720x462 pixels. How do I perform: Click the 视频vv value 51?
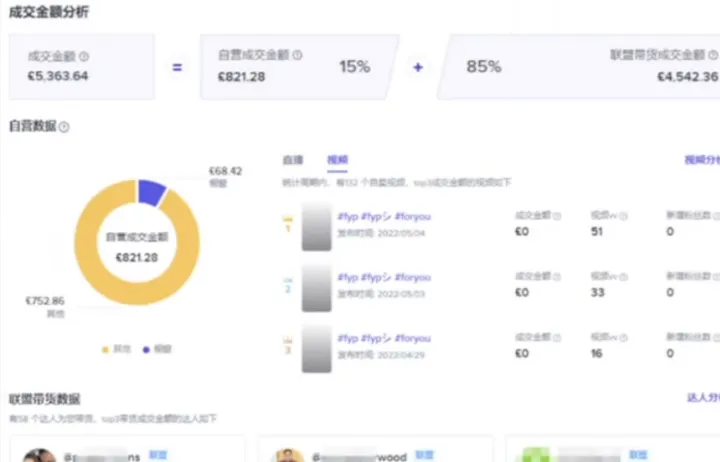tap(596, 232)
